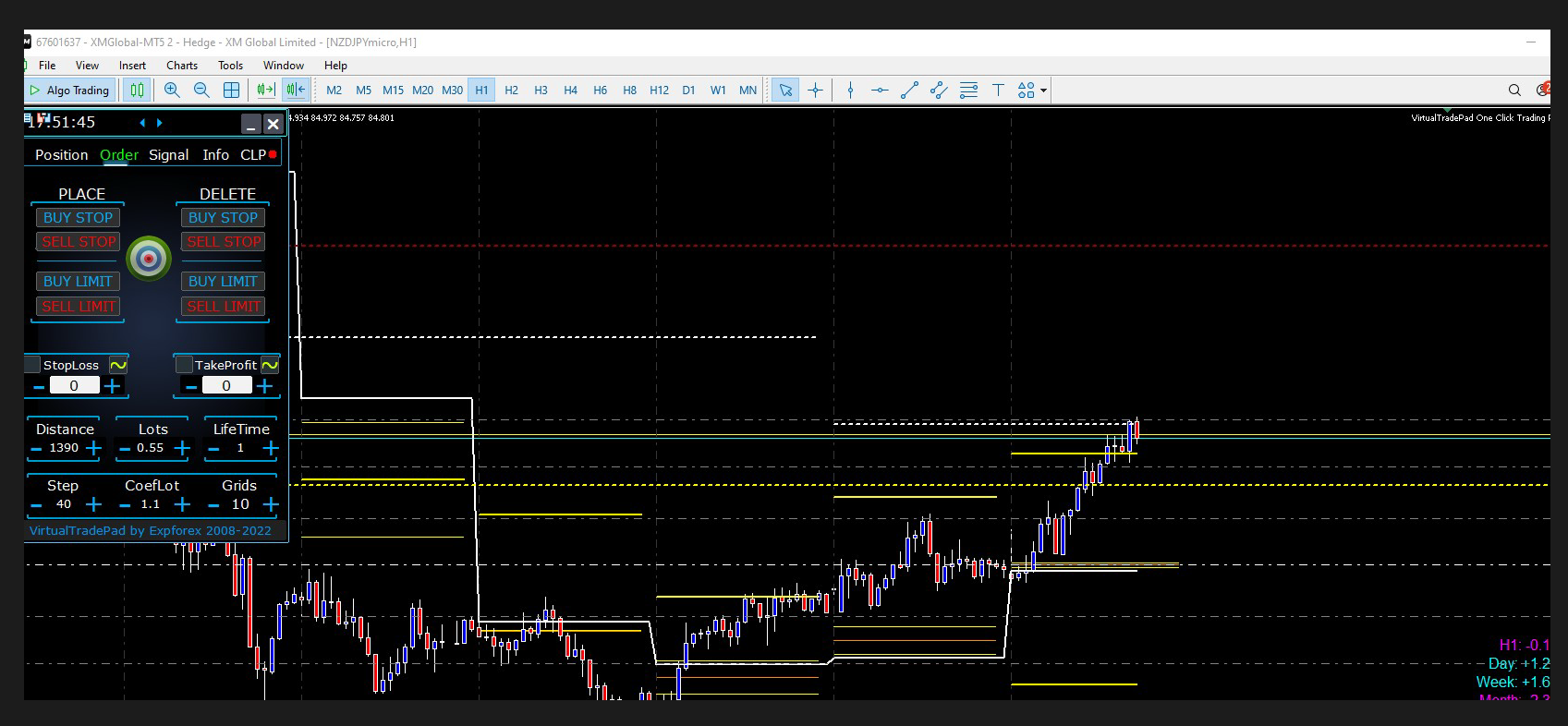Viewport: 1568px width, 726px height.
Task: Toggle the Algo Trading button
Action: coord(70,90)
